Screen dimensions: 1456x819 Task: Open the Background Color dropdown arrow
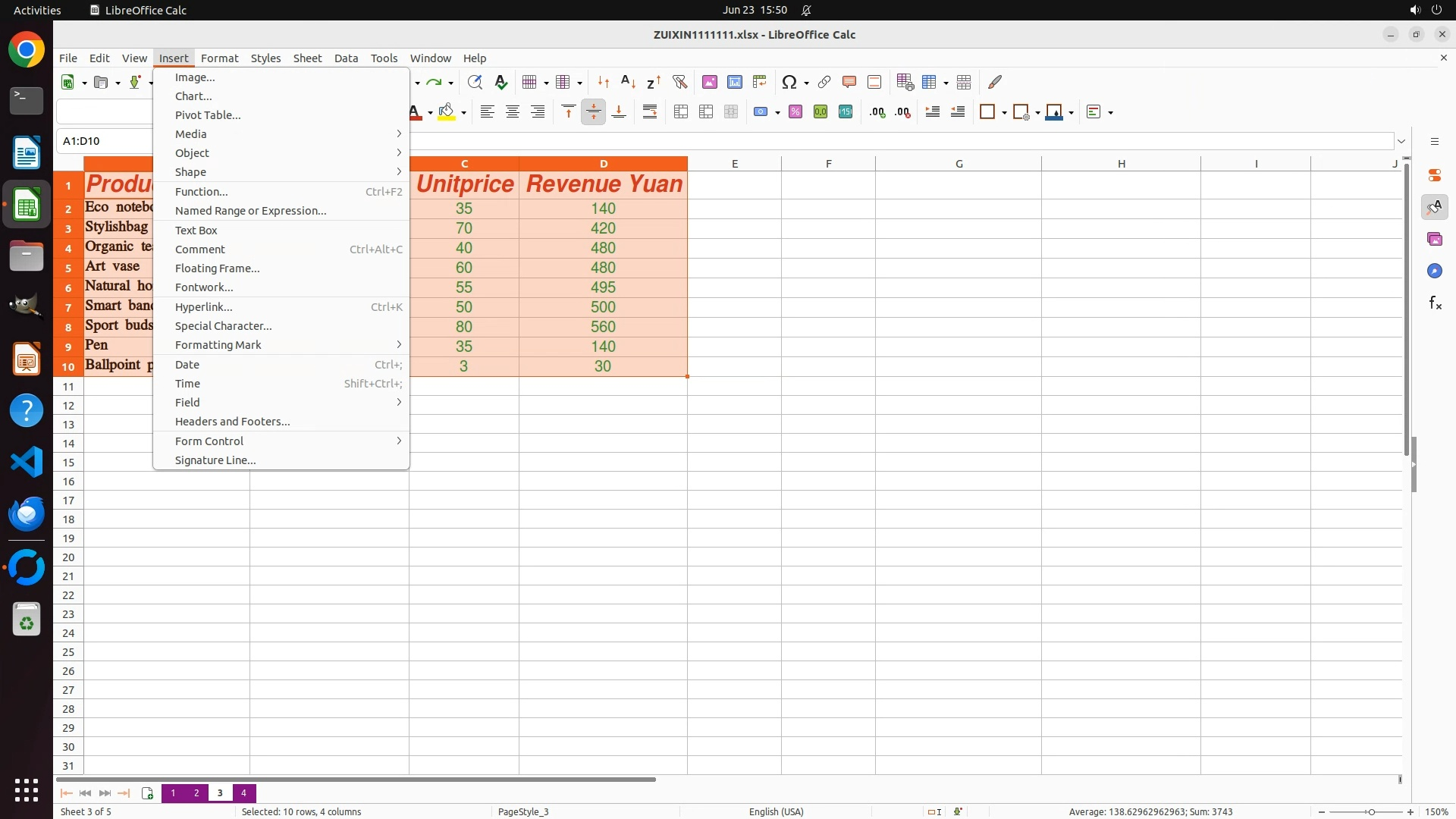point(463,113)
